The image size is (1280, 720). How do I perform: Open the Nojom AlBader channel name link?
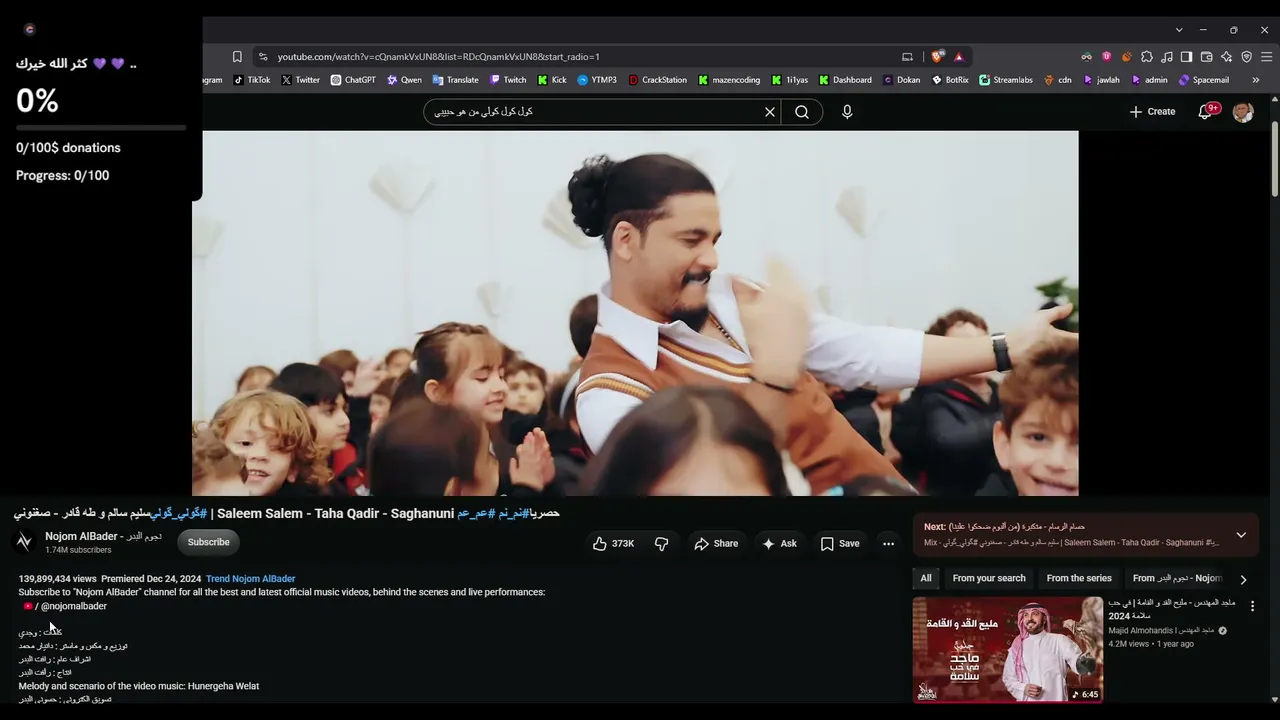[x=103, y=536]
